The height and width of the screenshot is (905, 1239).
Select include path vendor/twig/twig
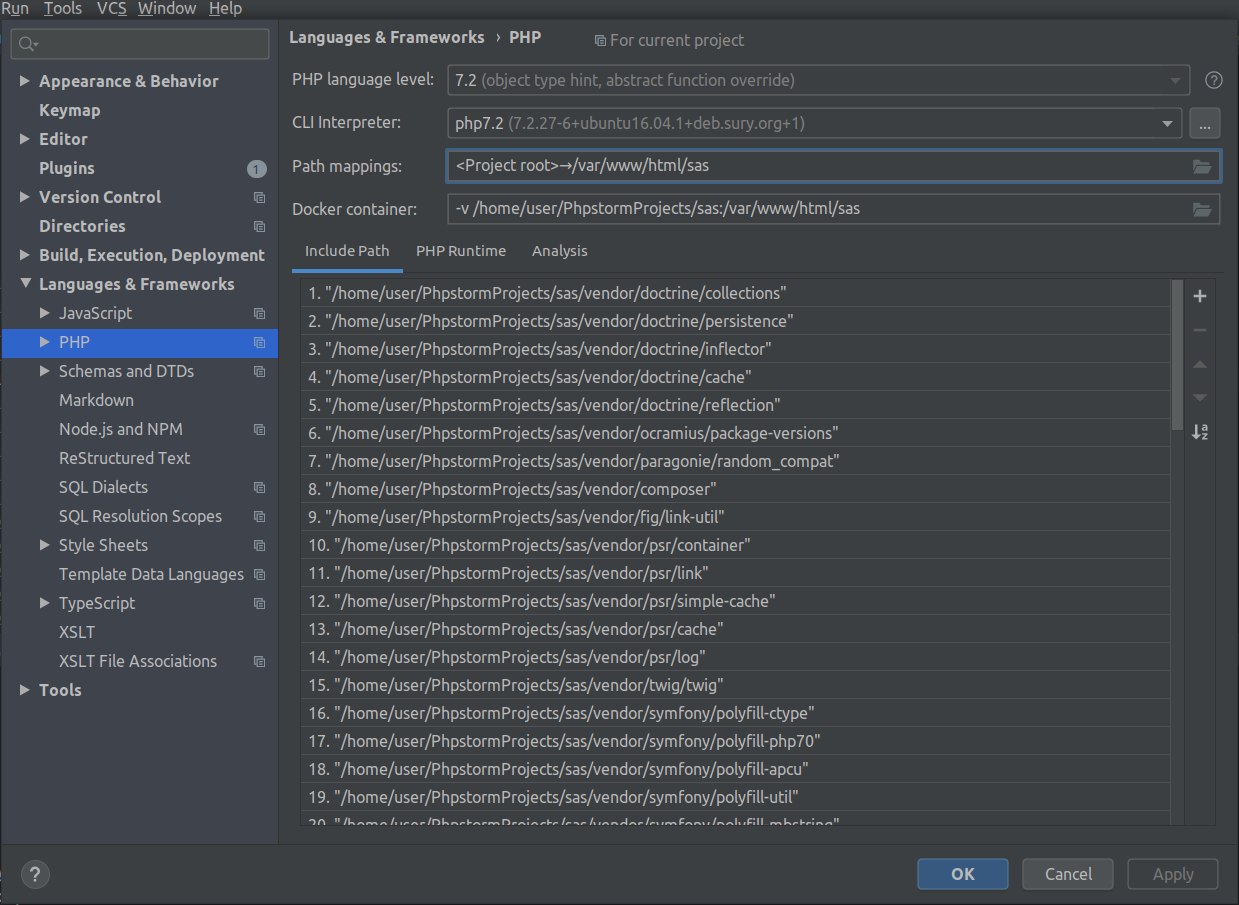[x=735, y=685]
